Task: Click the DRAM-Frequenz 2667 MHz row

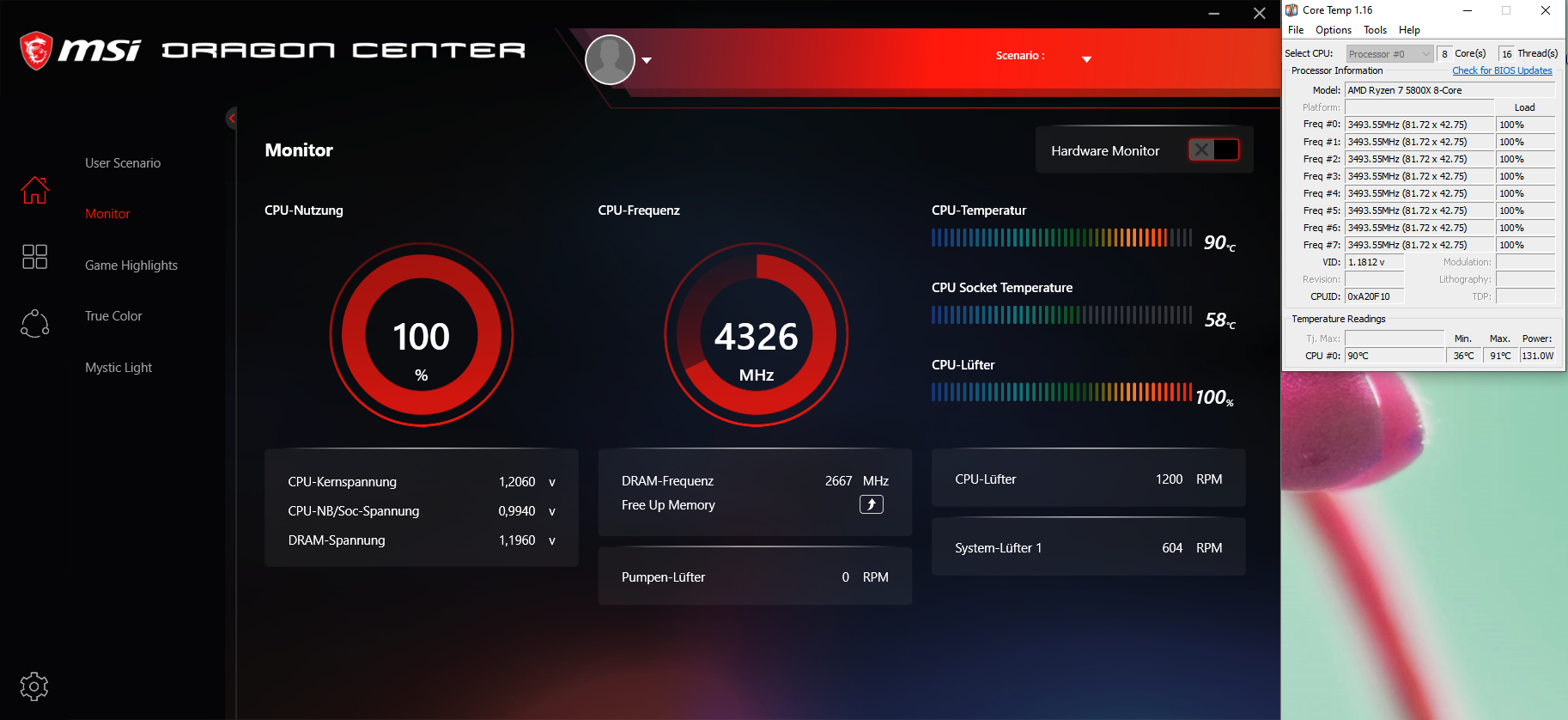Action: 755,481
